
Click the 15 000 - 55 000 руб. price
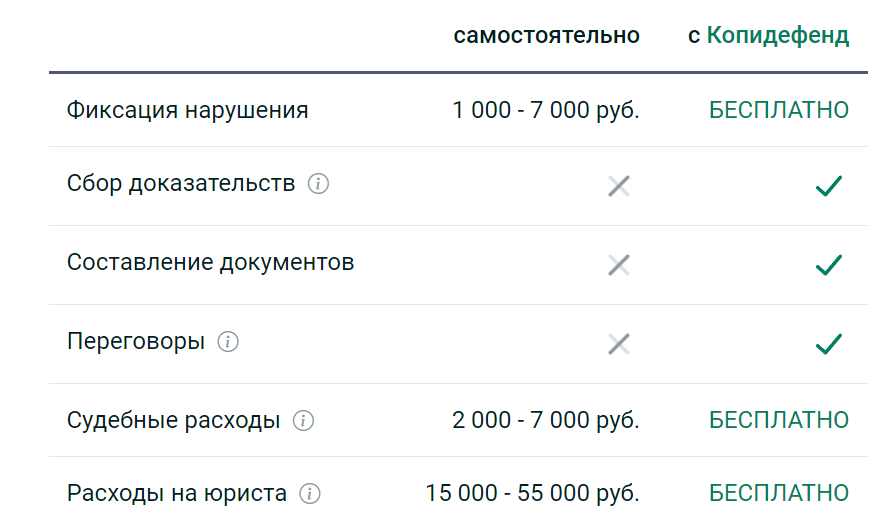point(532,493)
